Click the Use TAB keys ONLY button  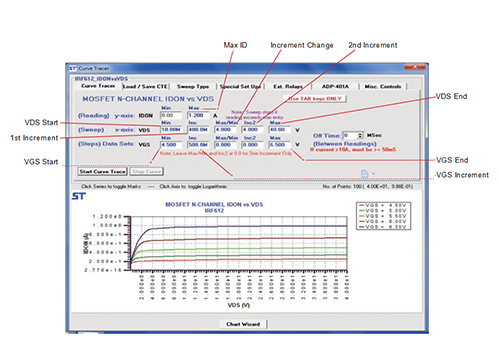(x=315, y=99)
